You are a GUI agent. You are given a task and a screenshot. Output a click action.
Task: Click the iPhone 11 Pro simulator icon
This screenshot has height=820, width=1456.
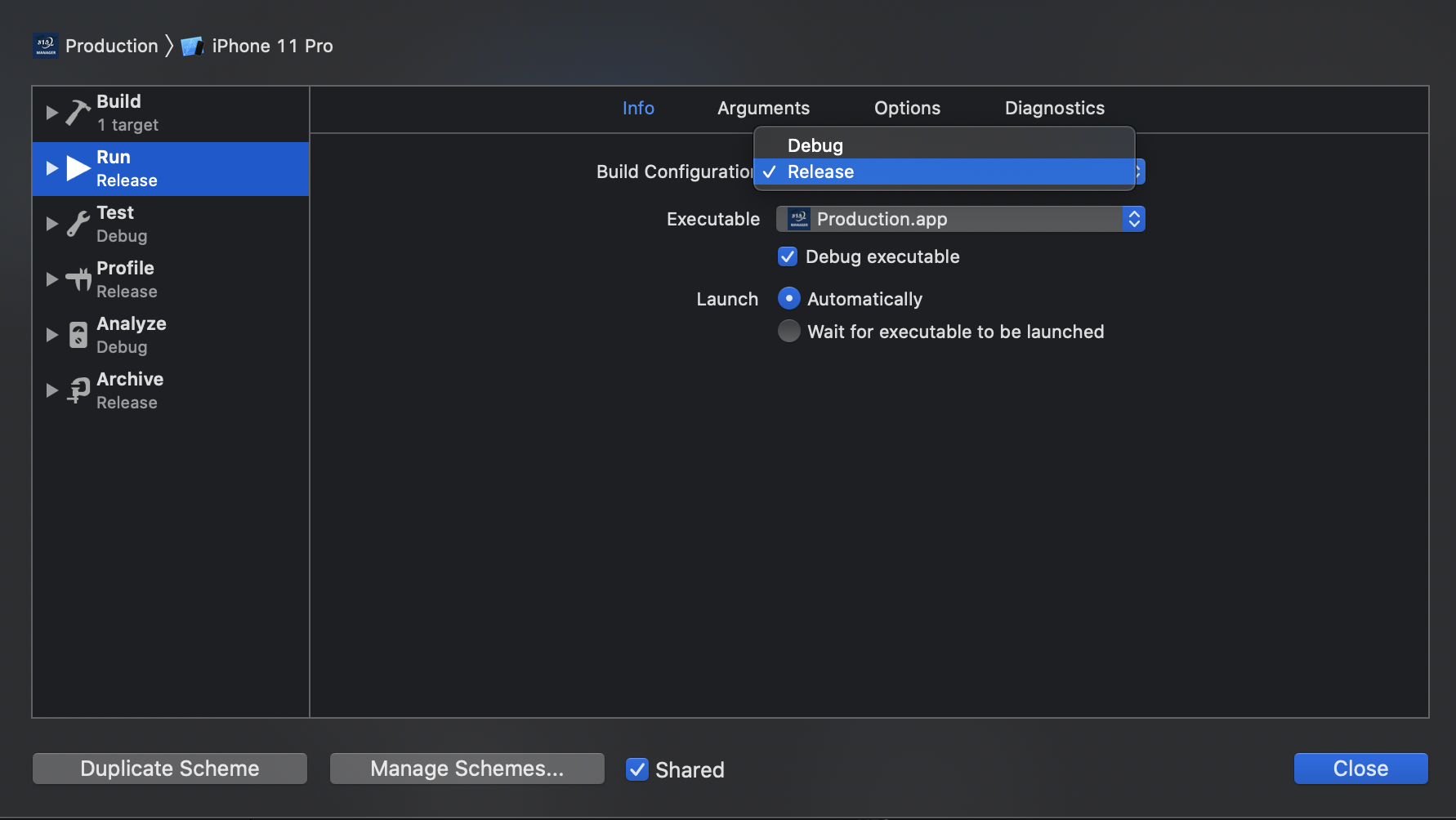(192, 47)
